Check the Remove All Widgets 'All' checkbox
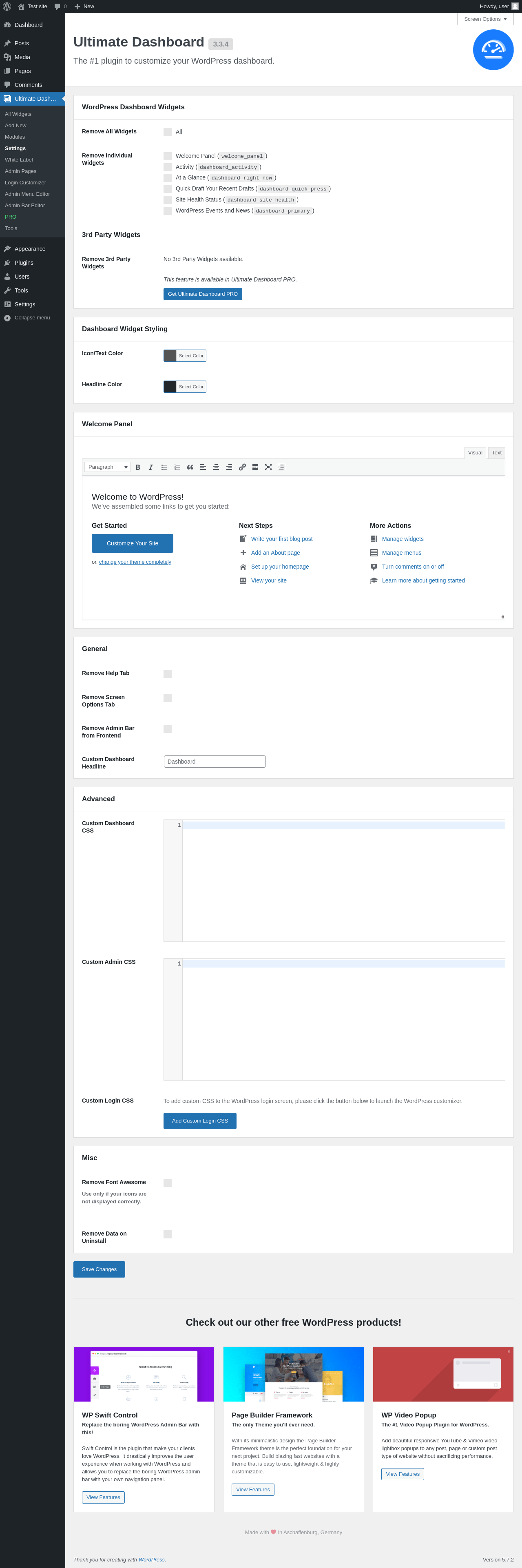The height and width of the screenshot is (1568, 522). tap(167, 132)
